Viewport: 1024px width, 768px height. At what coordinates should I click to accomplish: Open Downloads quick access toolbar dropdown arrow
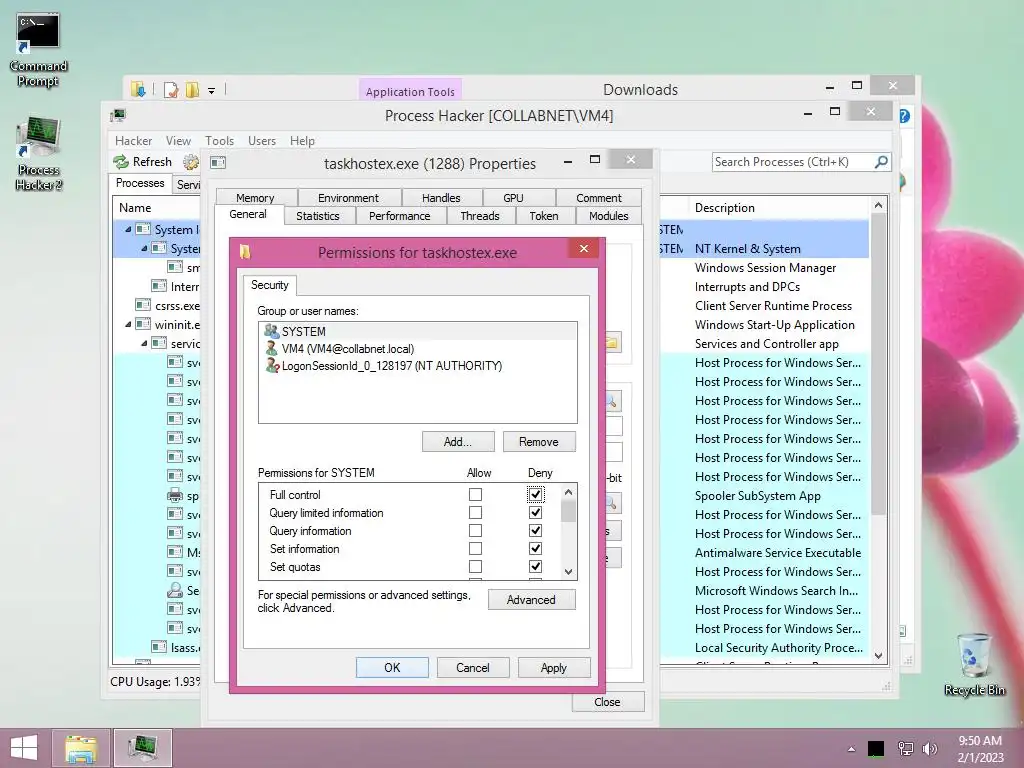tap(212, 91)
